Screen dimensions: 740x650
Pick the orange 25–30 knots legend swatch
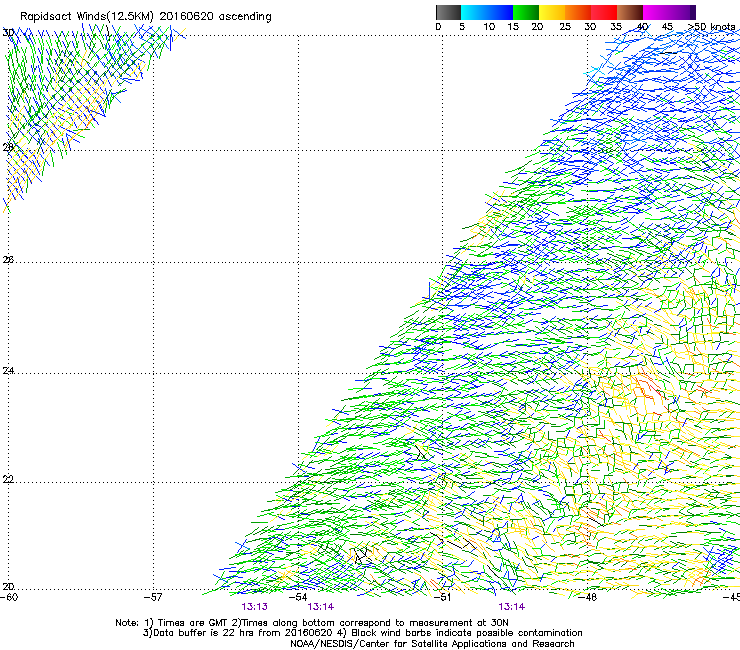coord(578,12)
